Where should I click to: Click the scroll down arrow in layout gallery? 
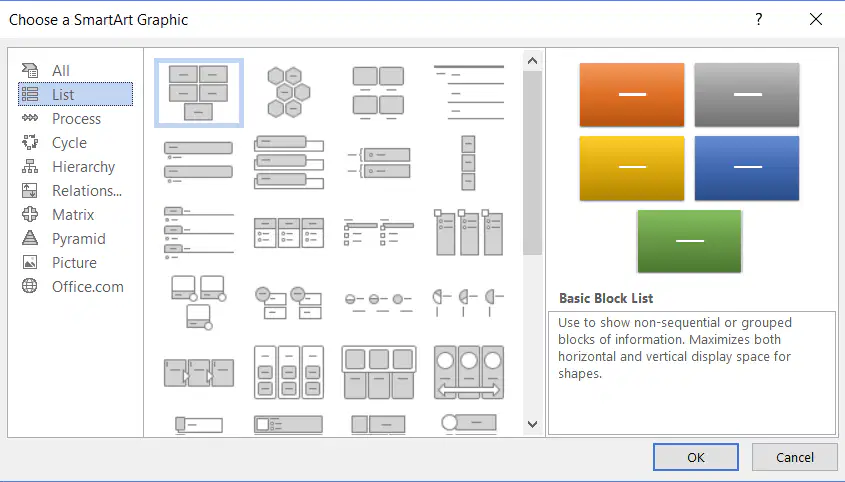click(532, 424)
